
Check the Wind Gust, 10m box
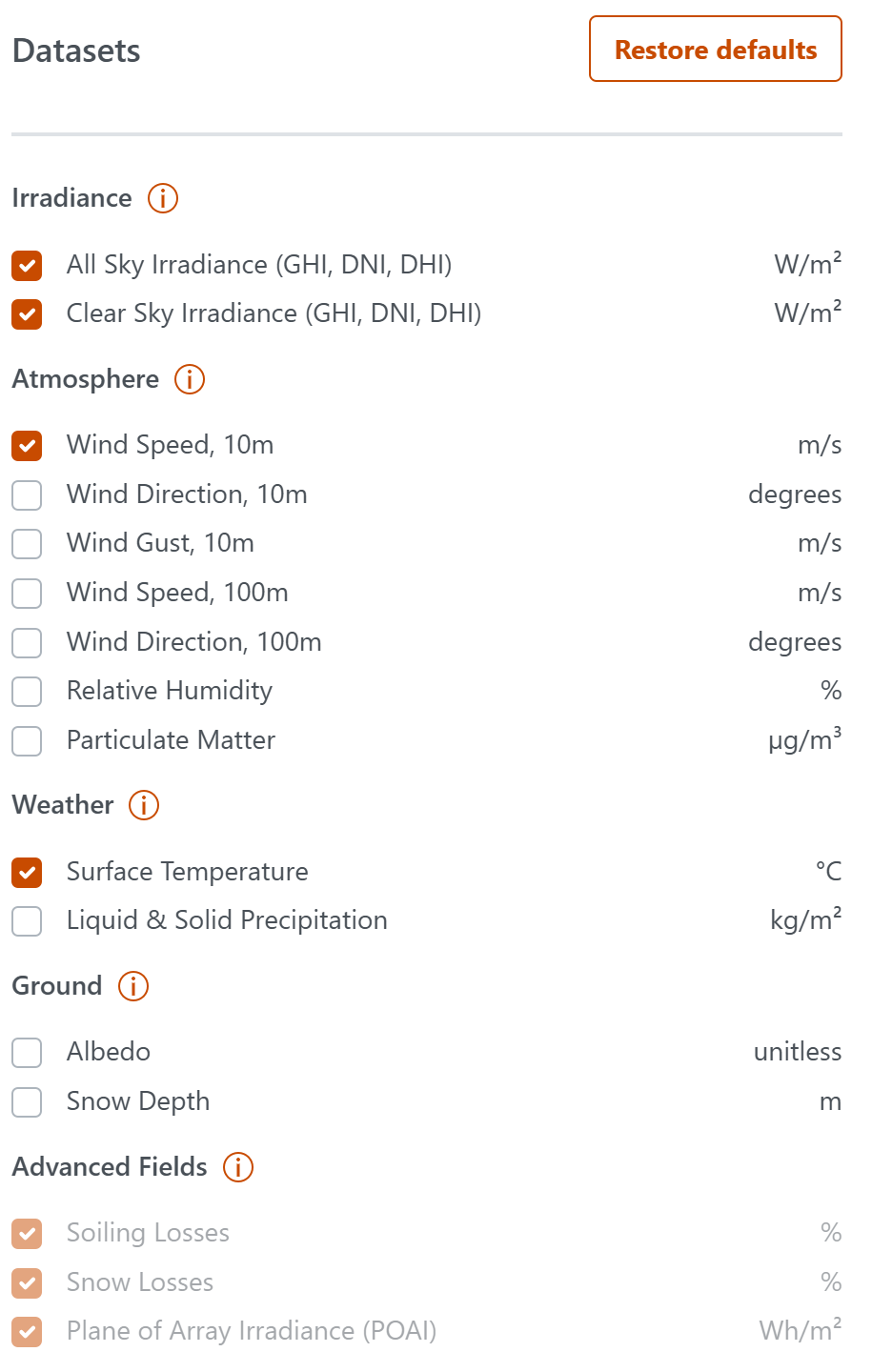click(x=27, y=544)
